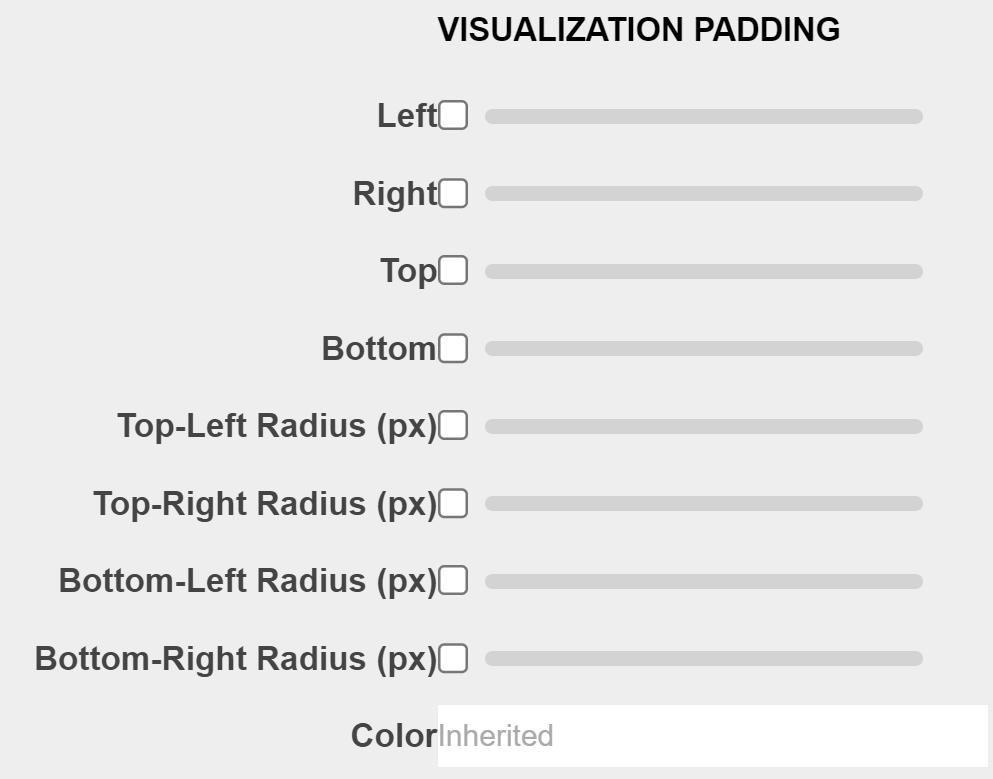Click the Visualization Padding heading
This screenshot has width=993, height=779.
638,30
